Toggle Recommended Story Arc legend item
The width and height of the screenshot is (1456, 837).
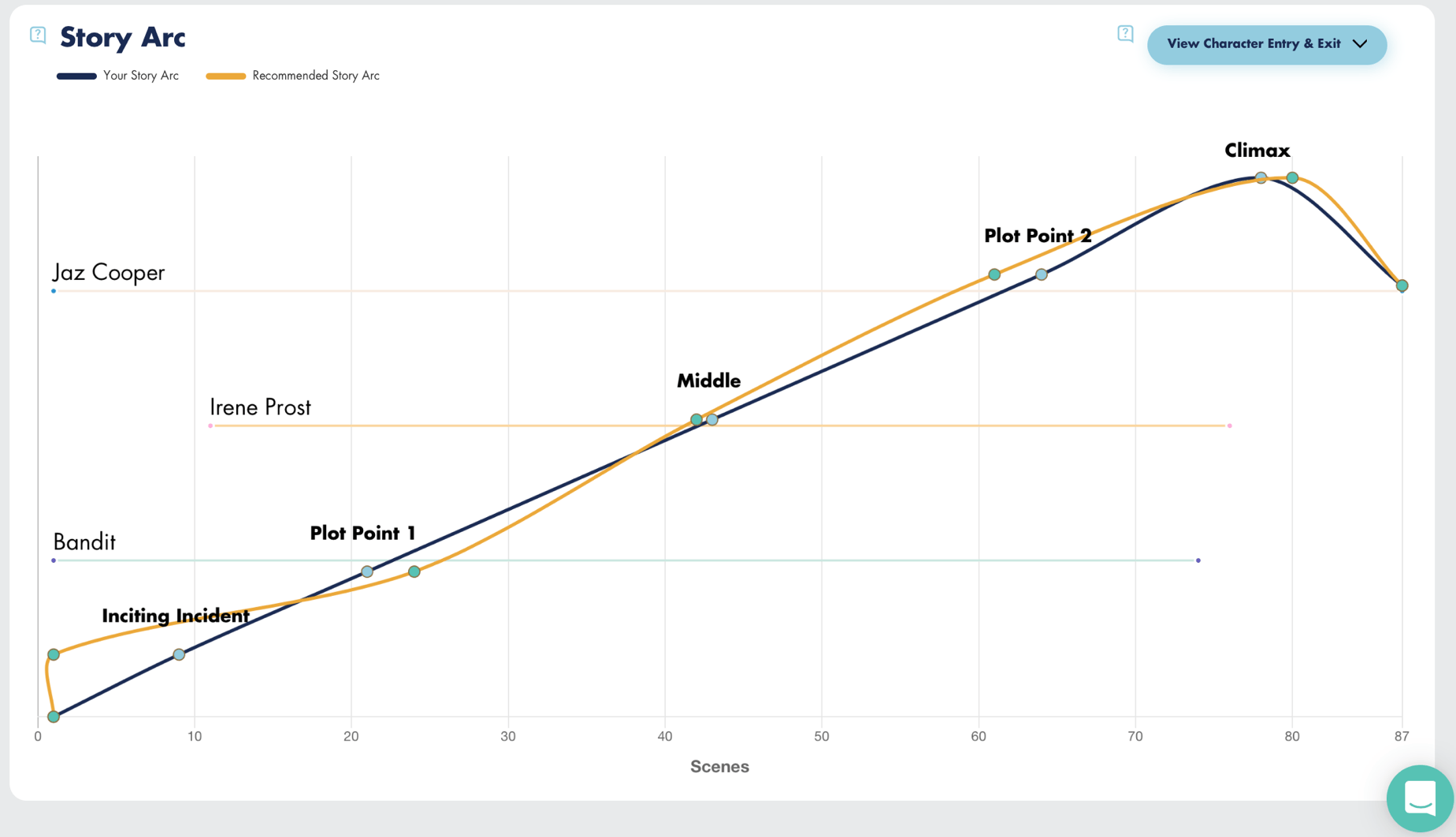tap(292, 76)
